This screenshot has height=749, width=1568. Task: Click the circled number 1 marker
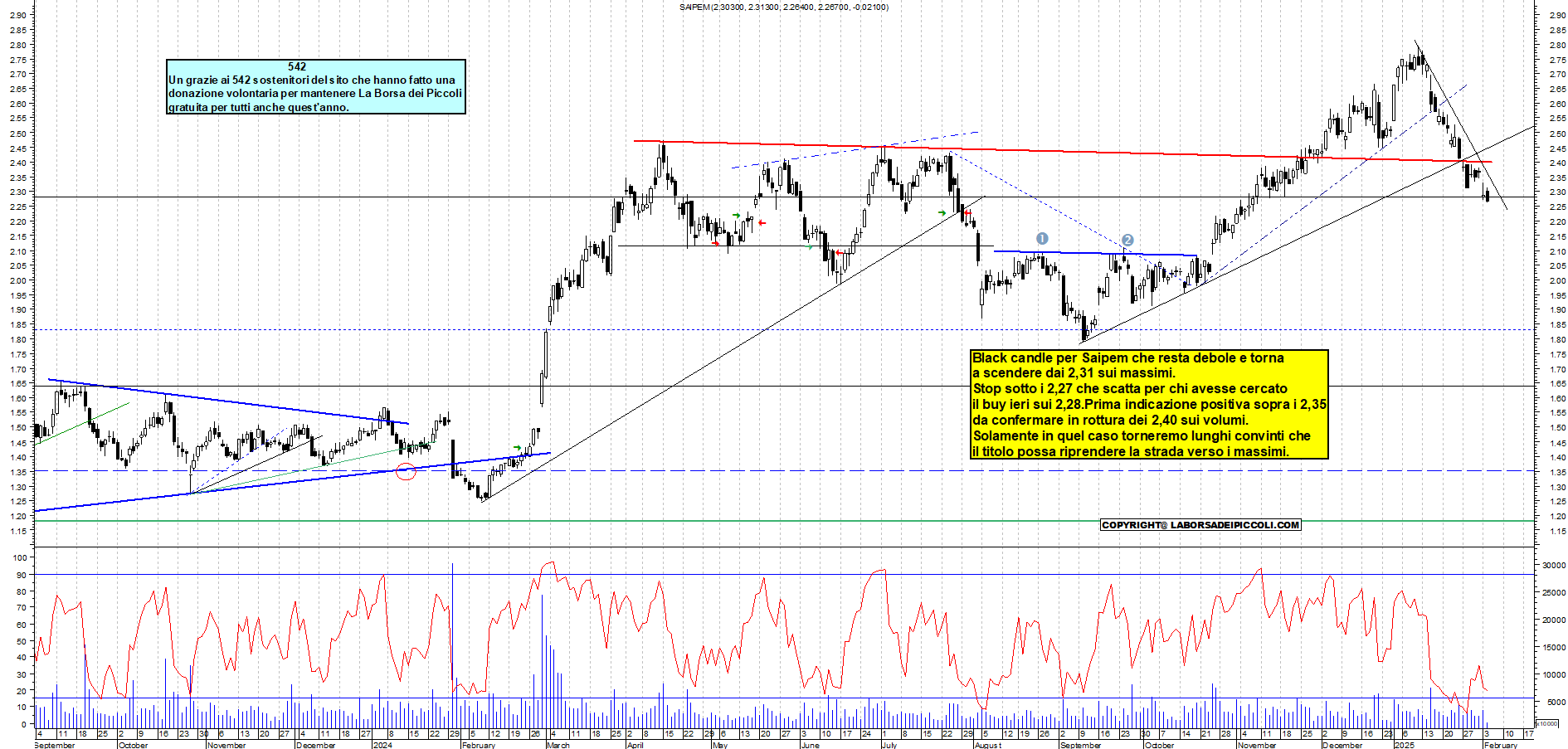tap(1043, 239)
